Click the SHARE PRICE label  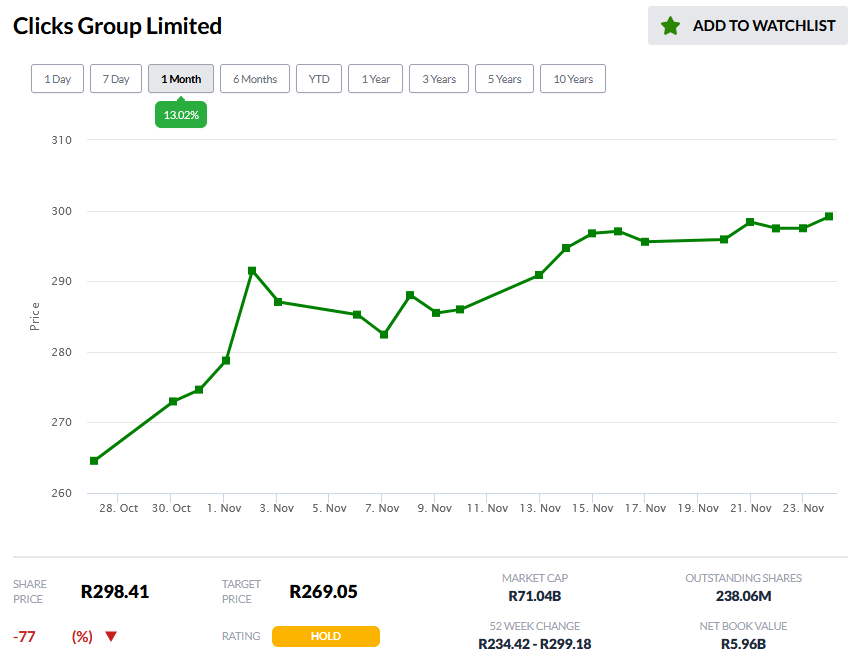[x=30, y=591]
